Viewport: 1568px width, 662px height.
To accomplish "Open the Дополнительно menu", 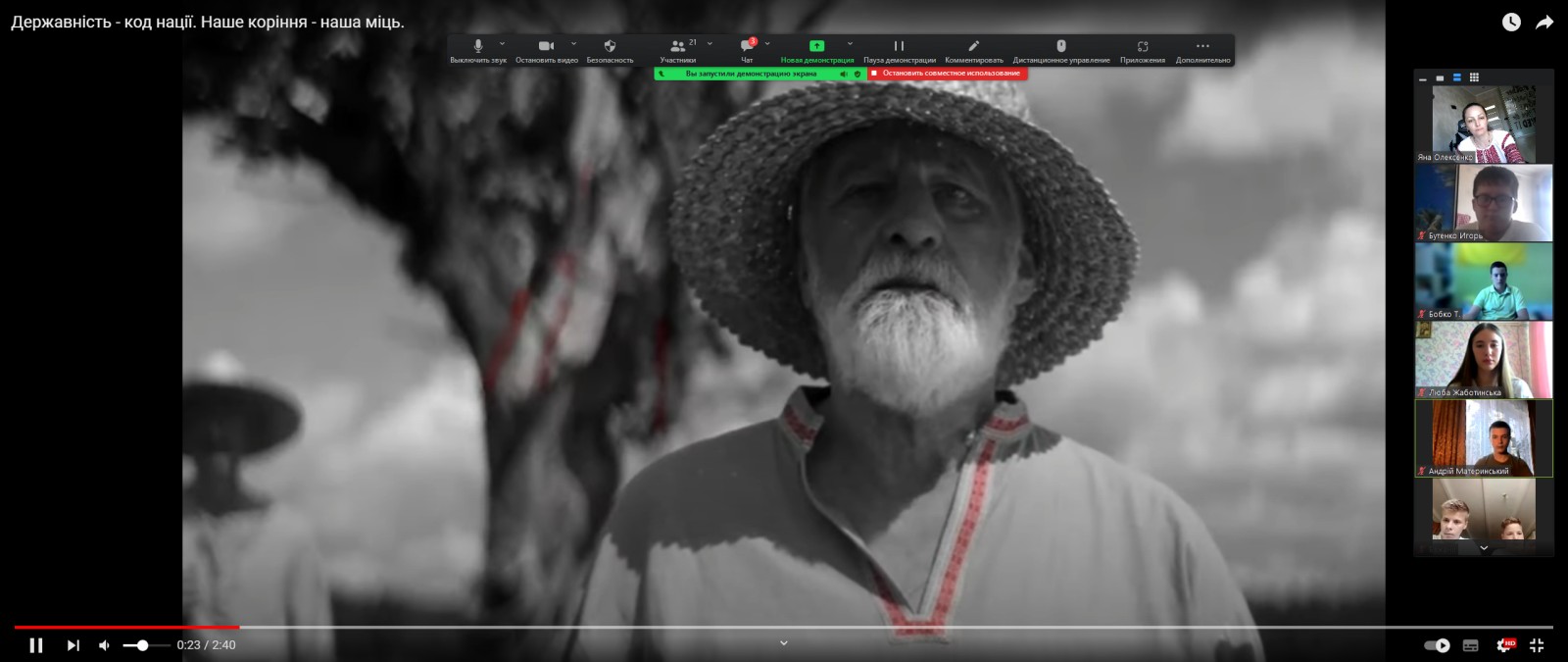I will 1202,46.
